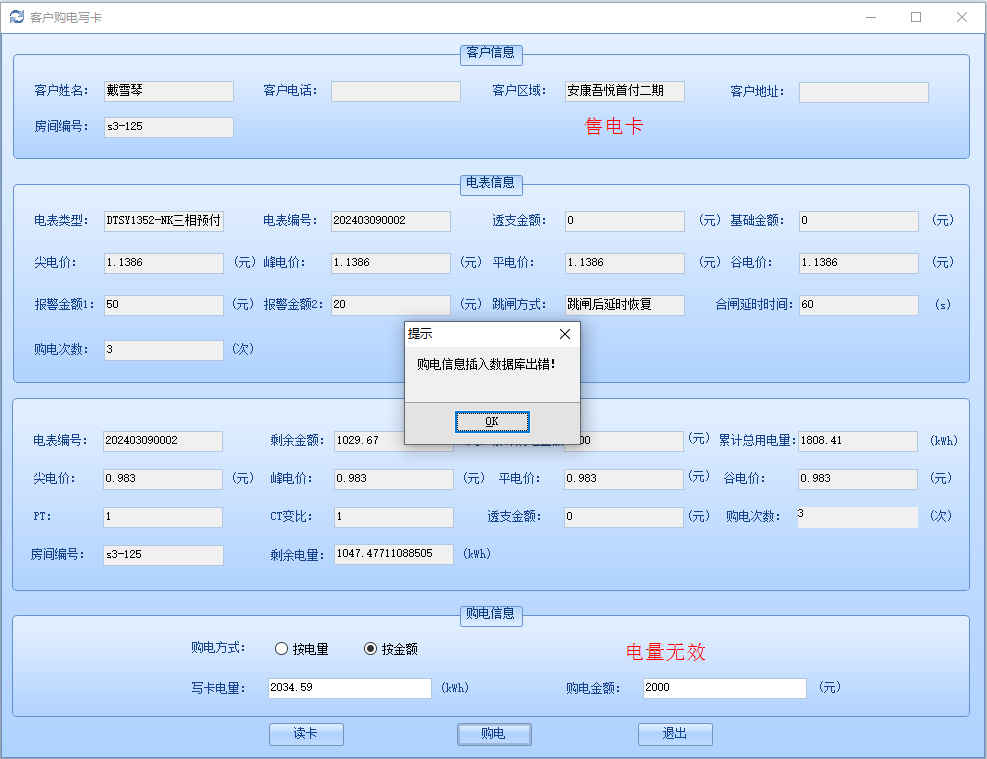987x759 pixels.
Task: Click the 读卡 read card button
Action: point(306,734)
